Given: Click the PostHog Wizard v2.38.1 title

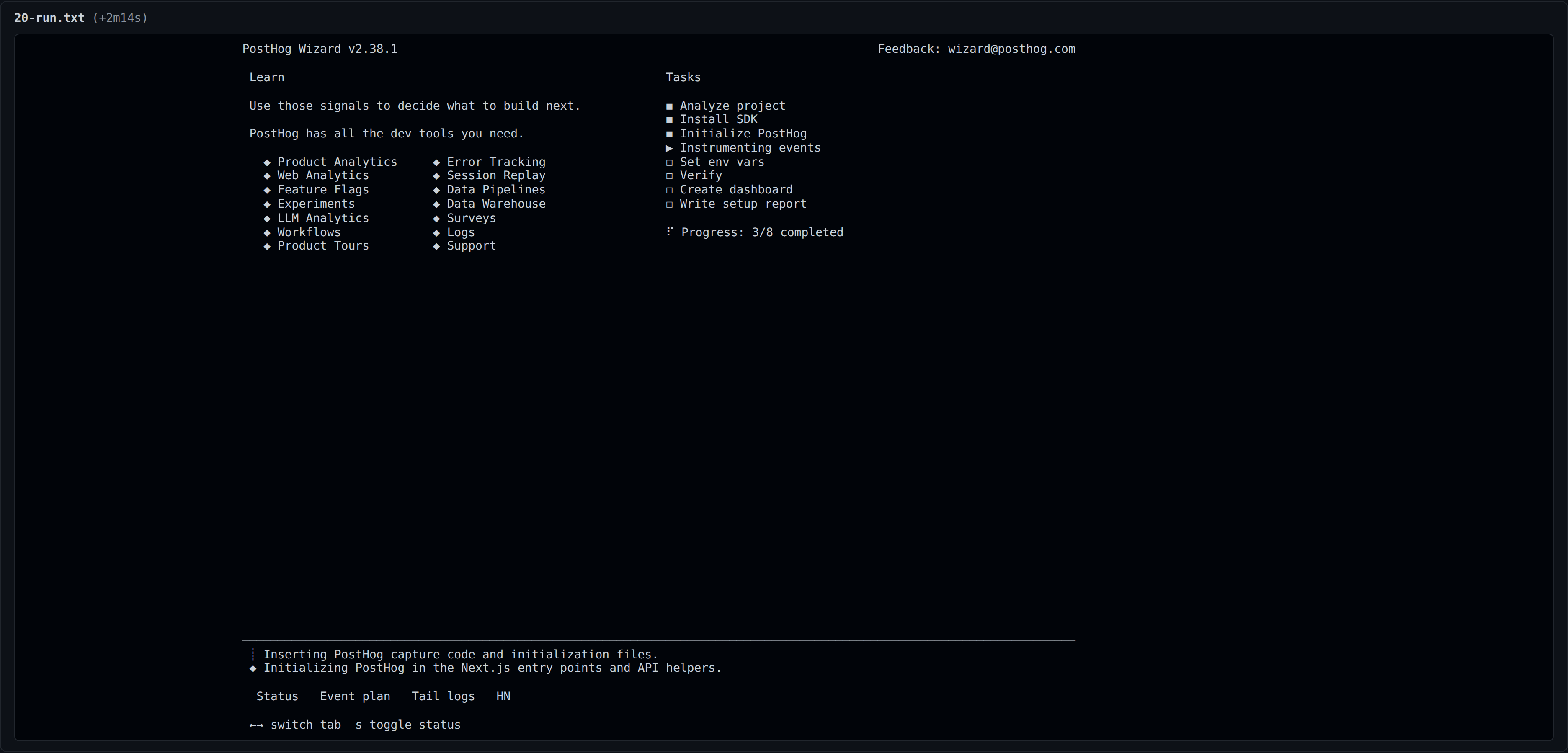Looking at the screenshot, I should [320, 49].
